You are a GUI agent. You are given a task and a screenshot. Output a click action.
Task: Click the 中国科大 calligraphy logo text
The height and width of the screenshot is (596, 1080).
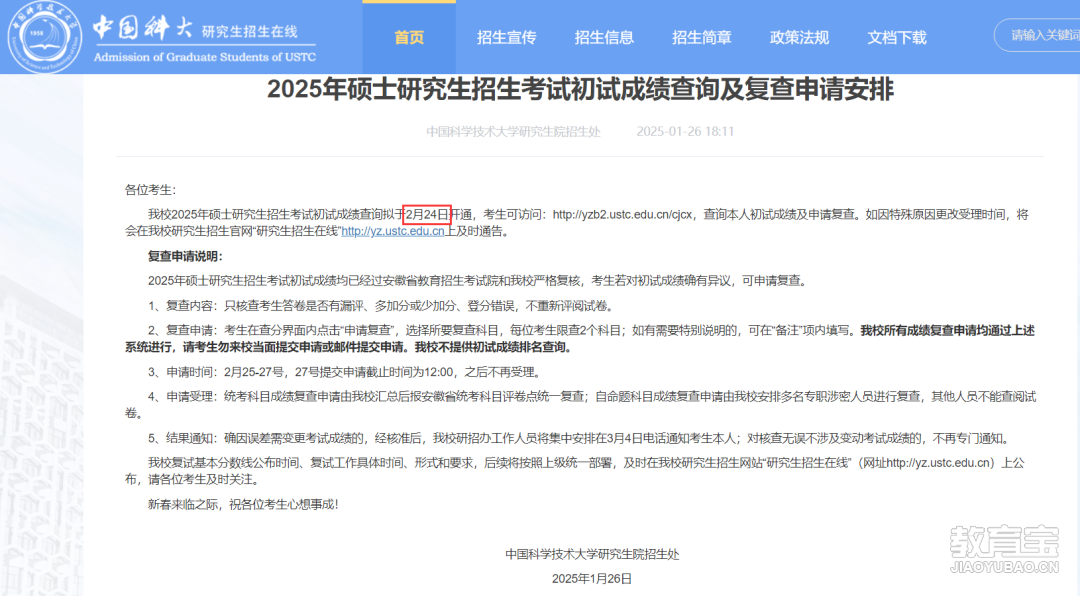(143, 28)
